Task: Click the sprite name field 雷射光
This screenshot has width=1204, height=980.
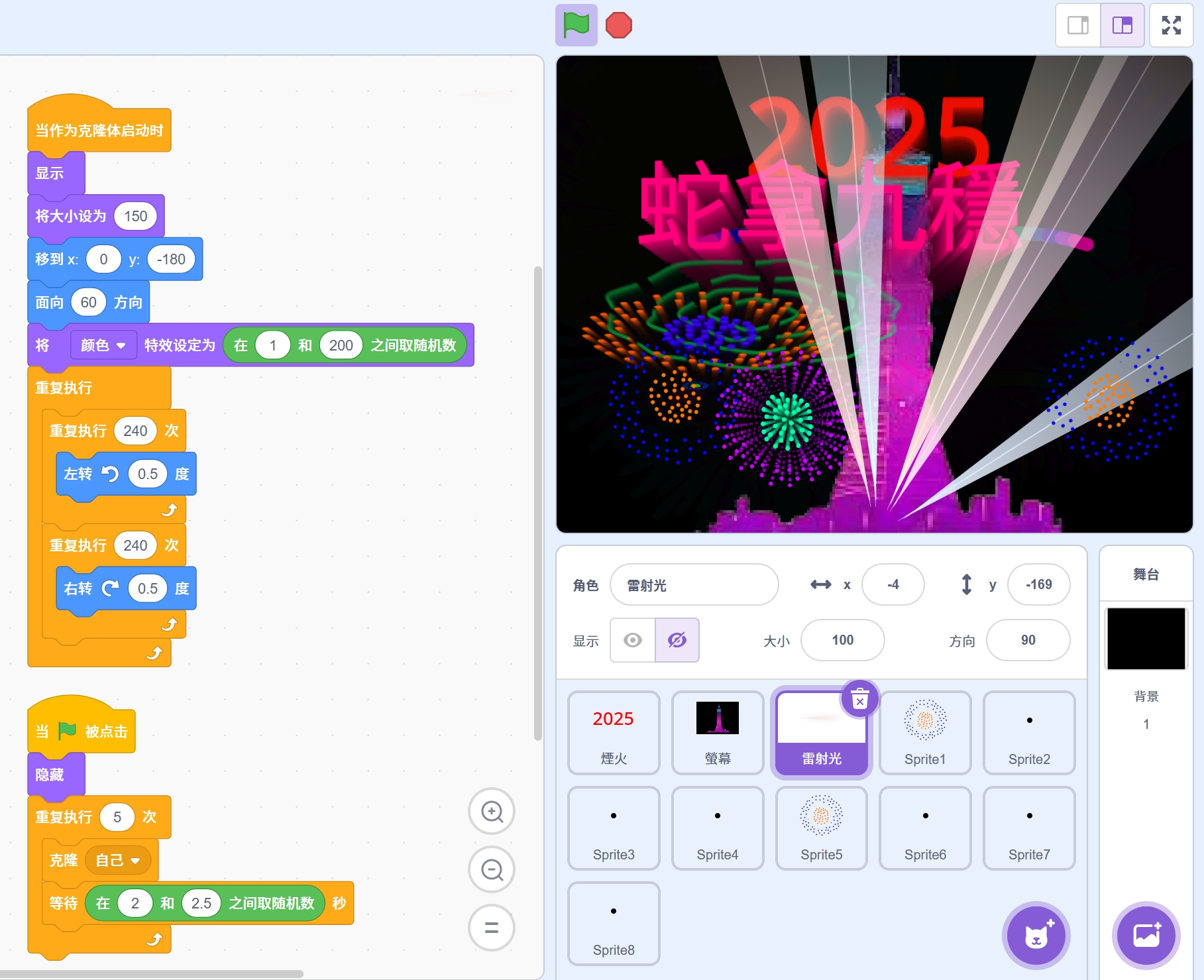Action: click(x=693, y=584)
